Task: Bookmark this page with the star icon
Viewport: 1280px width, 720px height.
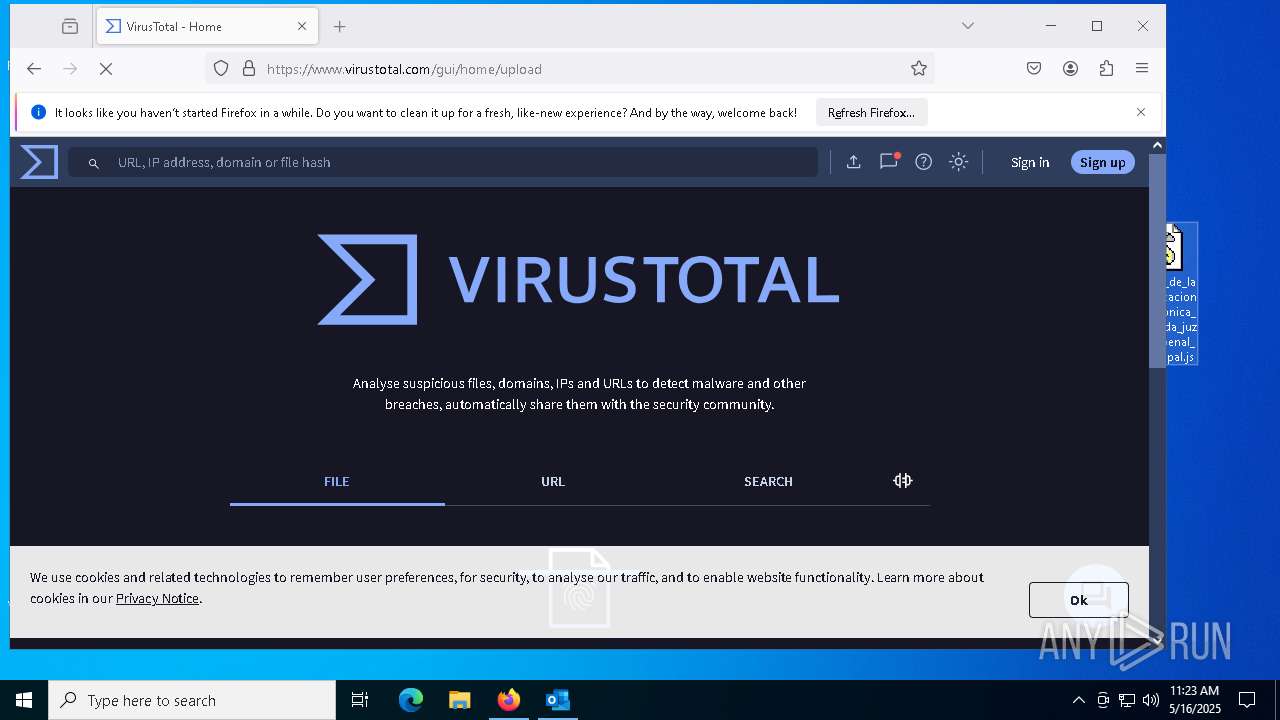Action: (919, 68)
